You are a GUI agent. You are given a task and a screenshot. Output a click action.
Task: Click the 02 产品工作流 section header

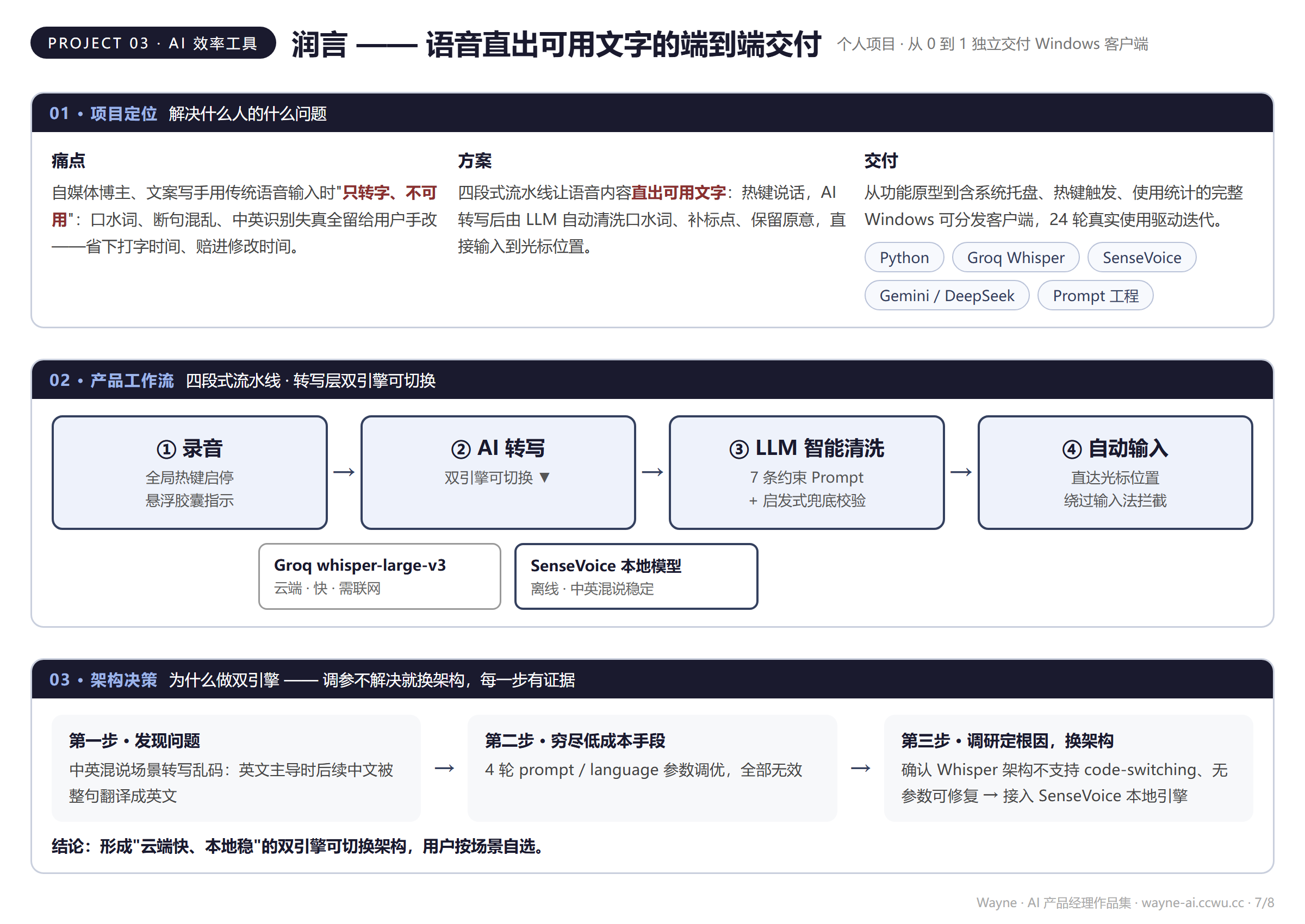[x=652, y=380]
